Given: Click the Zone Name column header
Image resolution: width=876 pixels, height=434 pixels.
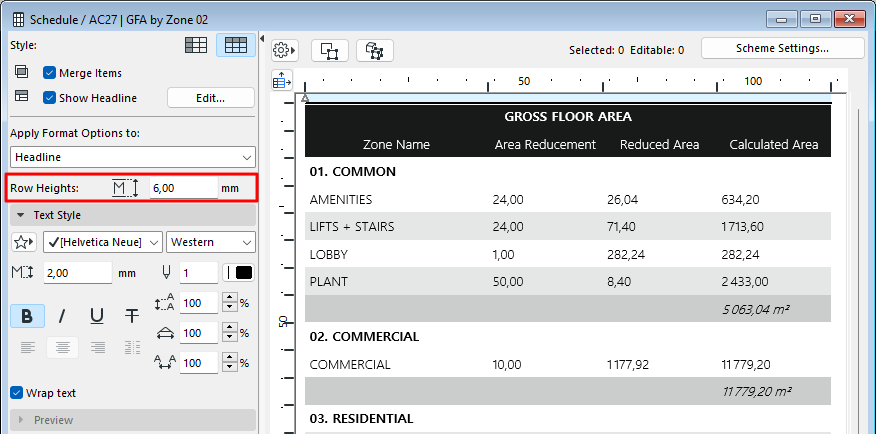Looking at the screenshot, I should click(x=396, y=145).
